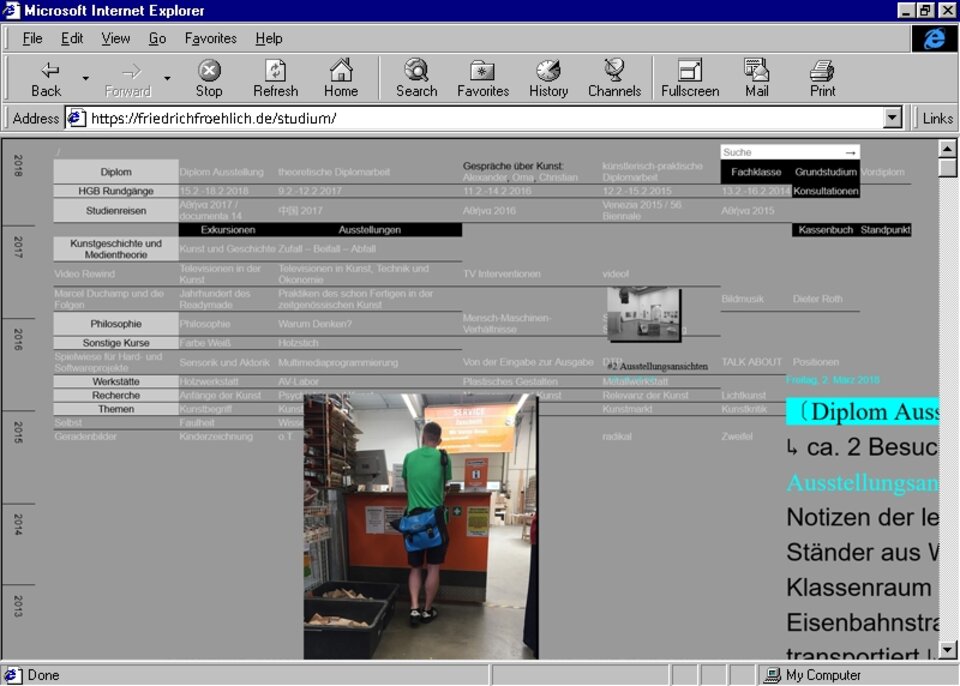Open the Fachklasse tab

point(756,172)
